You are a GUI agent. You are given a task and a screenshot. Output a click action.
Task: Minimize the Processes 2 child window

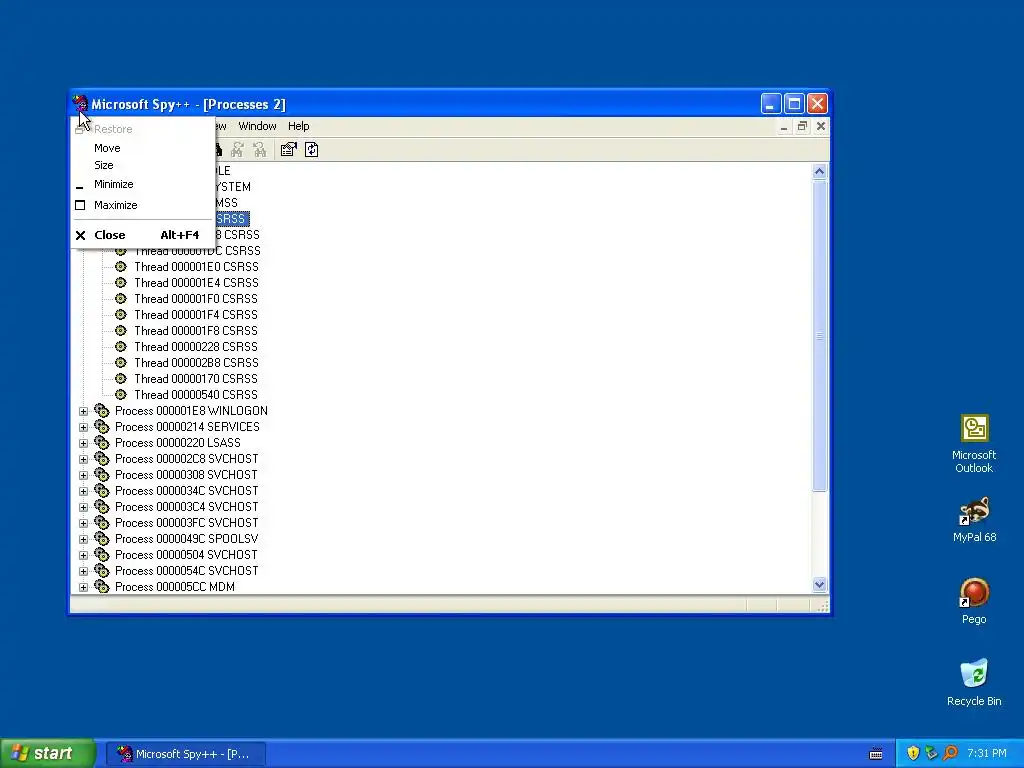[x=784, y=126]
